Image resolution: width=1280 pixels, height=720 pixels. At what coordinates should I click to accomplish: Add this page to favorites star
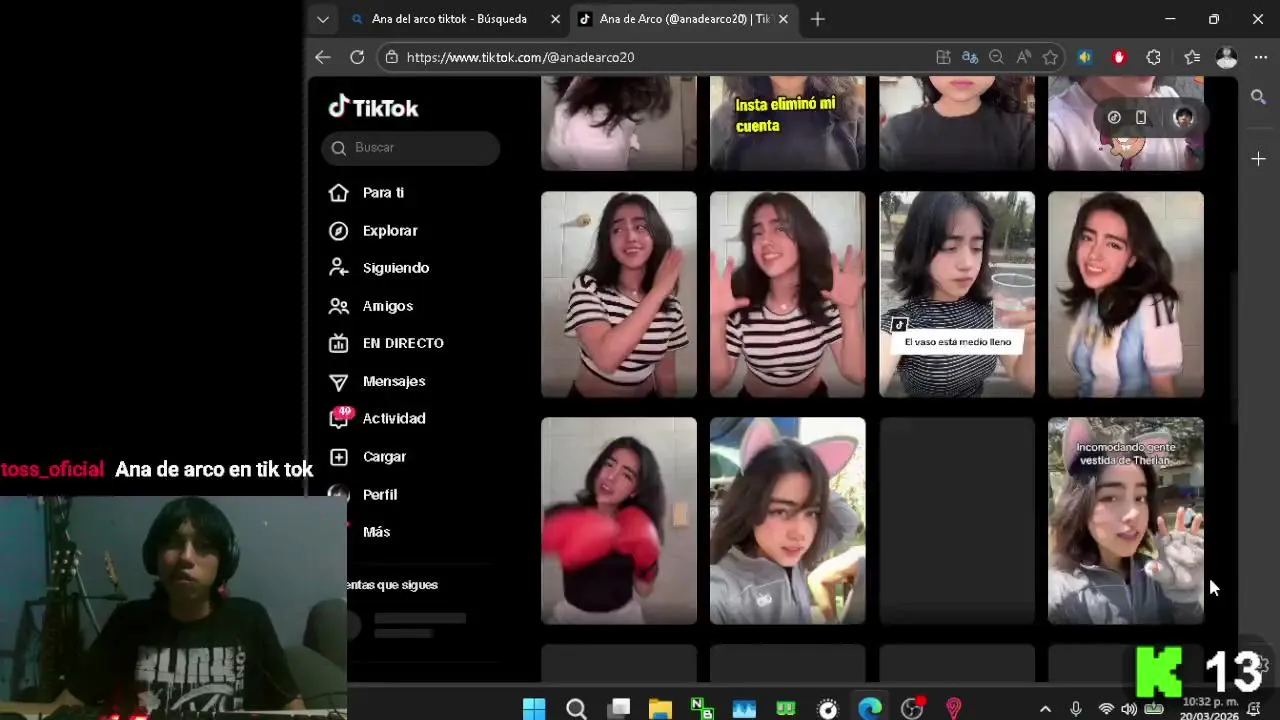(1050, 57)
